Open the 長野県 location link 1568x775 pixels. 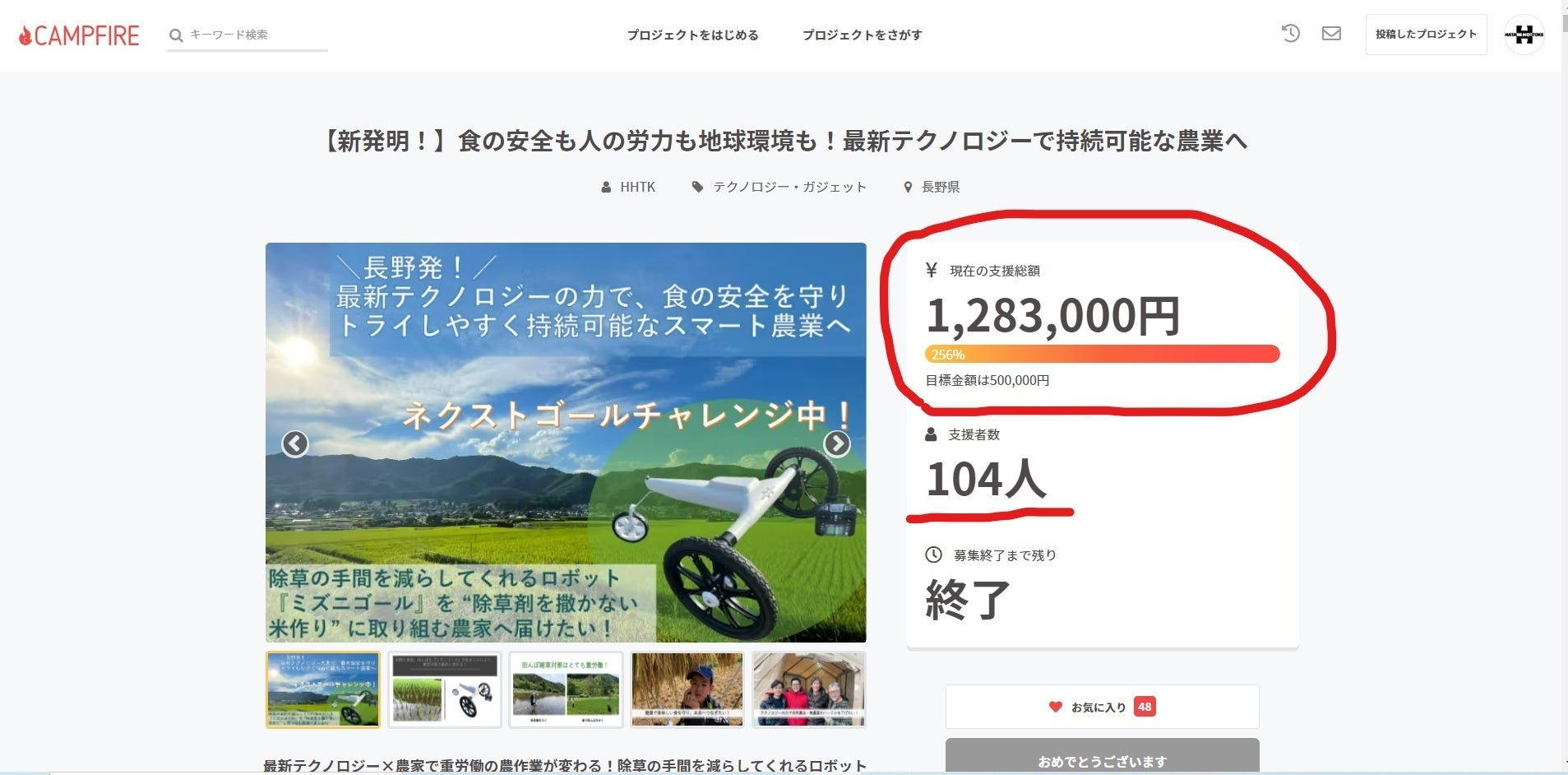940,188
